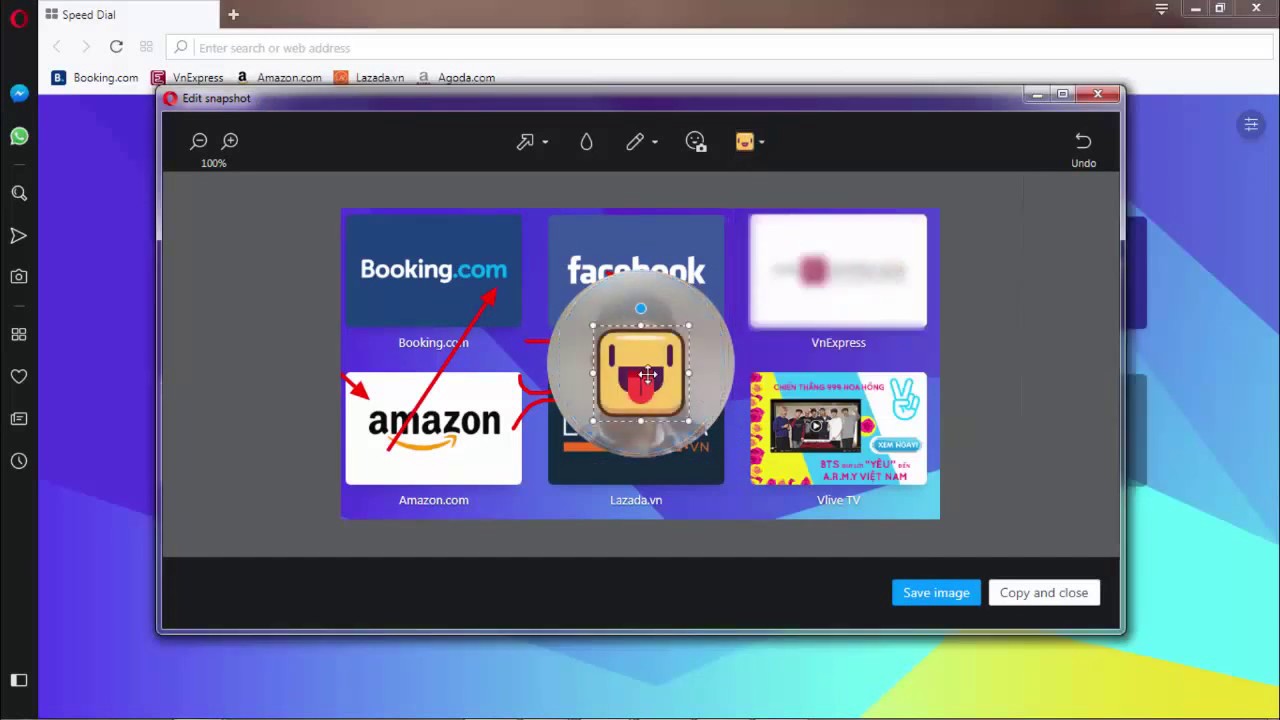The height and width of the screenshot is (720, 1280).
Task: Close the Edit snapshot dialog
Action: [x=1098, y=94]
